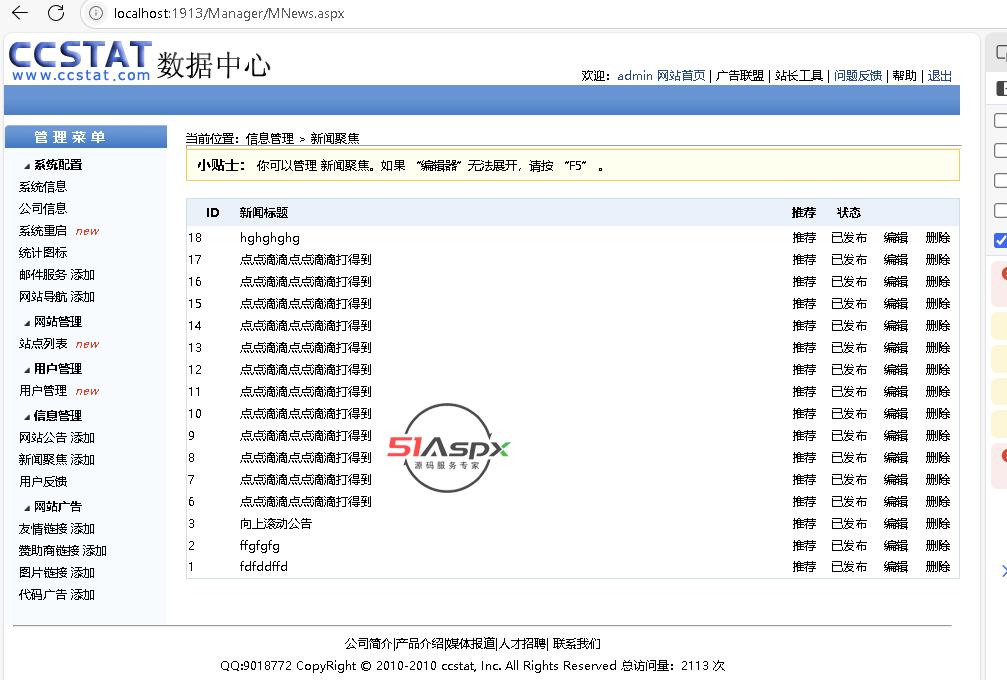Click 编辑 for news ID 7
Viewport: 1007px width, 680px height.
pyautogui.click(x=896, y=480)
